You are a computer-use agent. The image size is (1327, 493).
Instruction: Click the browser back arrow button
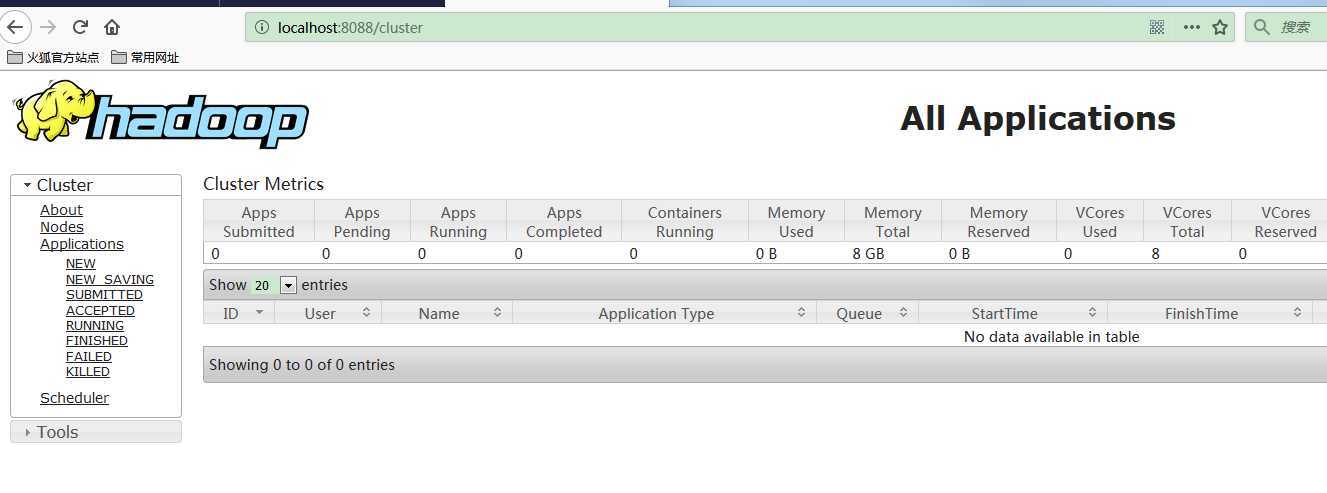pyautogui.click(x=15, y=27)
